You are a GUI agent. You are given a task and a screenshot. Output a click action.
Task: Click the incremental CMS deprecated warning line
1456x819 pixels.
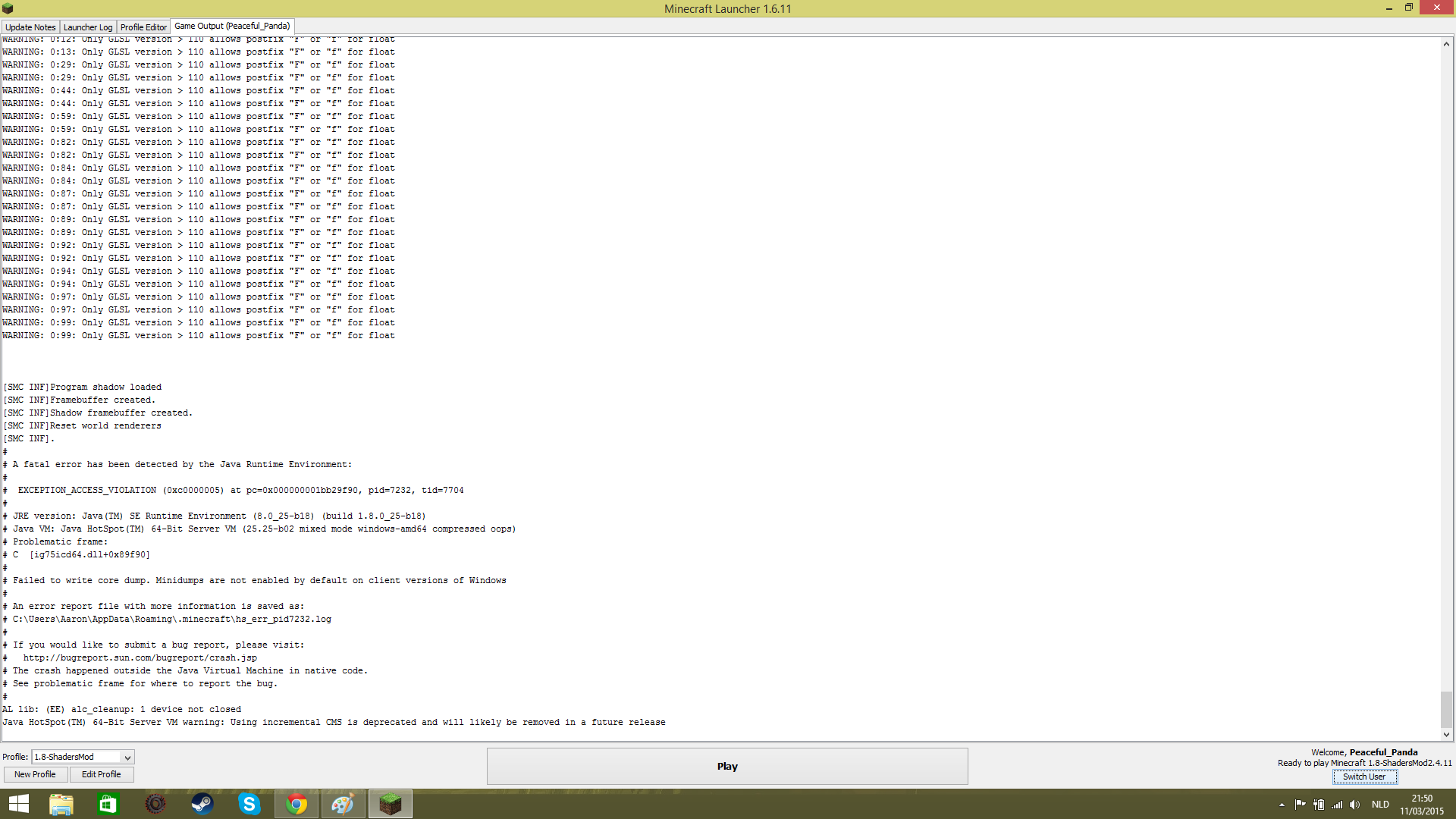click(334, 723)
